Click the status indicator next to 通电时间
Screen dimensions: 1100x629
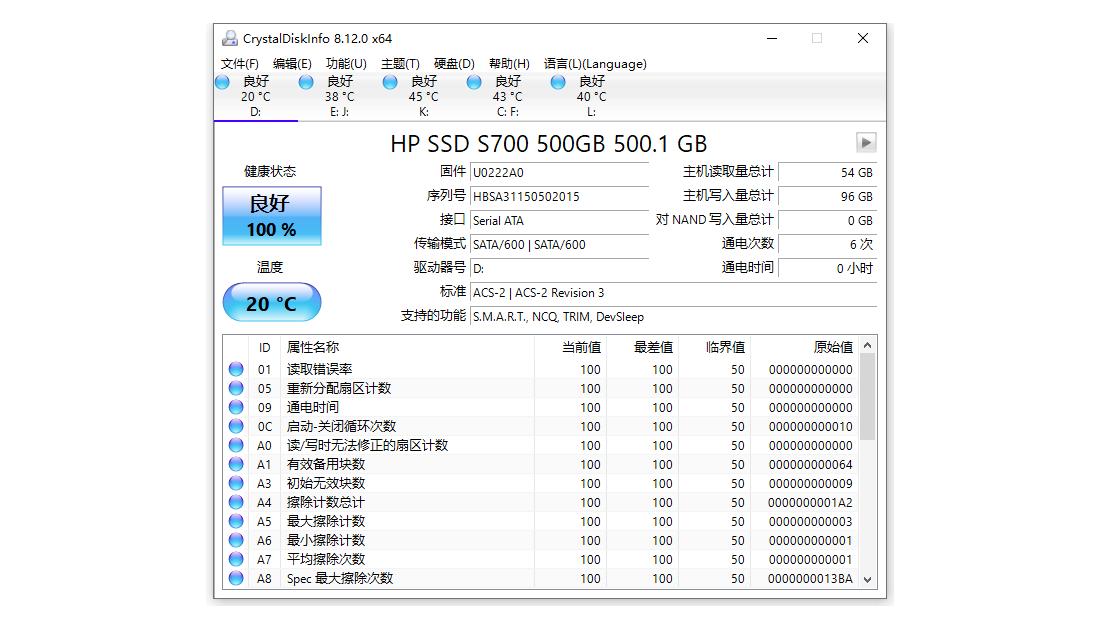tap(236, 407)
